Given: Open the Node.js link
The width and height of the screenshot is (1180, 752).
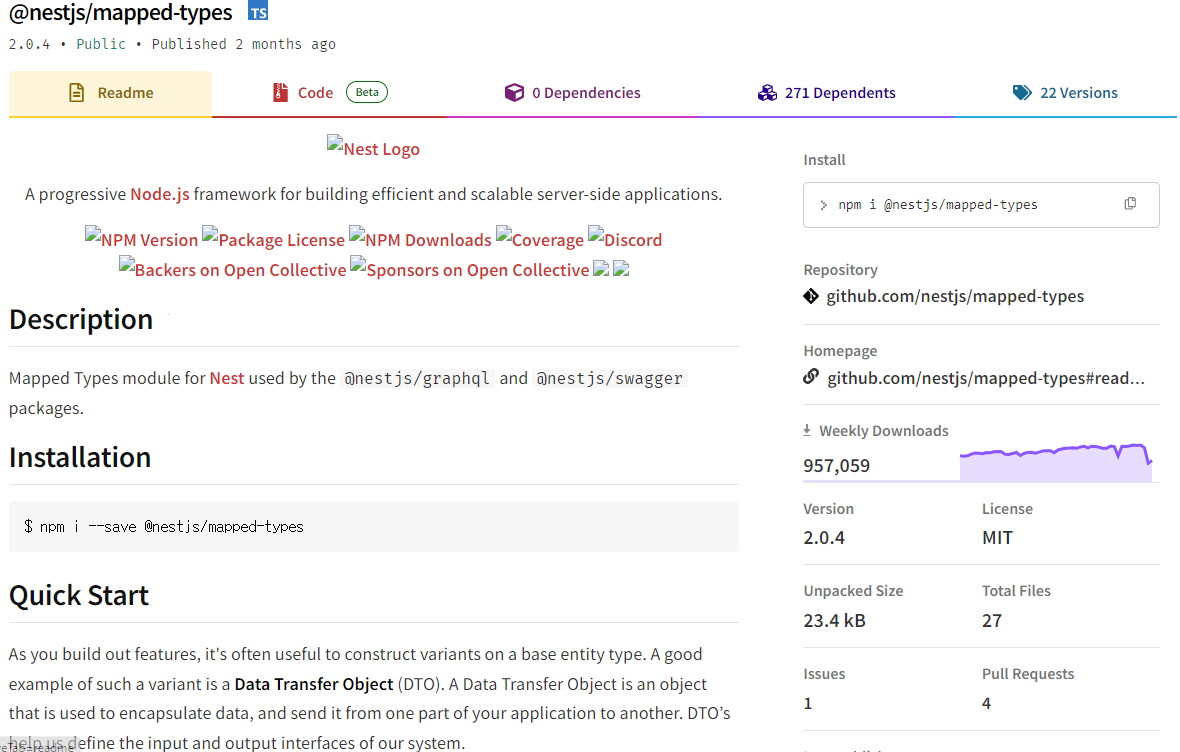Looking at the screenshot, I should pyautogui.click(x=160, y=194).
